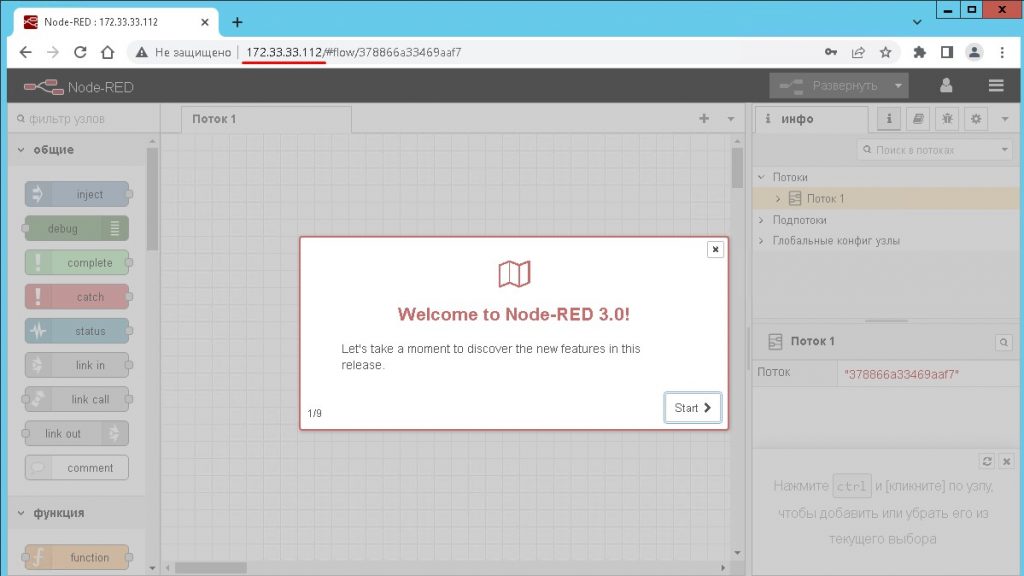
Task: Expand the 'Подпотоки' tree section
Action: click(762, 220)
